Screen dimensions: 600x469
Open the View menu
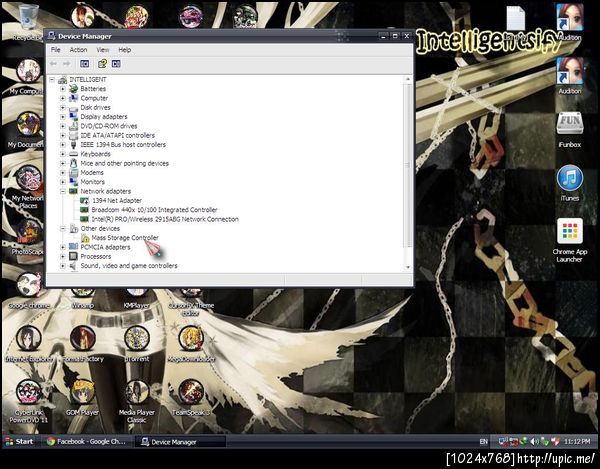pos(103,50)
